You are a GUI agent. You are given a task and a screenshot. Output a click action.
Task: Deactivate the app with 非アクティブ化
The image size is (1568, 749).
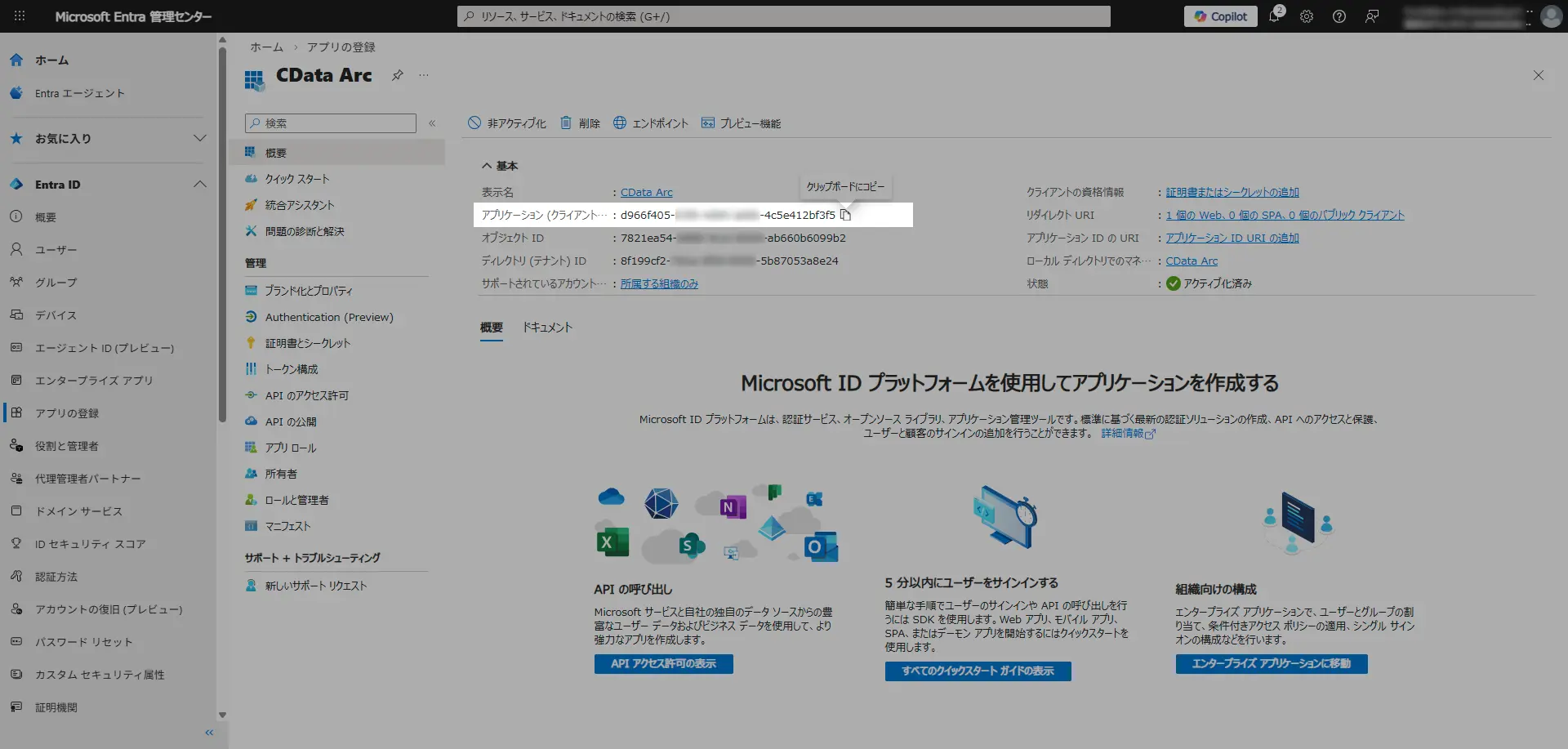[507, 123]
